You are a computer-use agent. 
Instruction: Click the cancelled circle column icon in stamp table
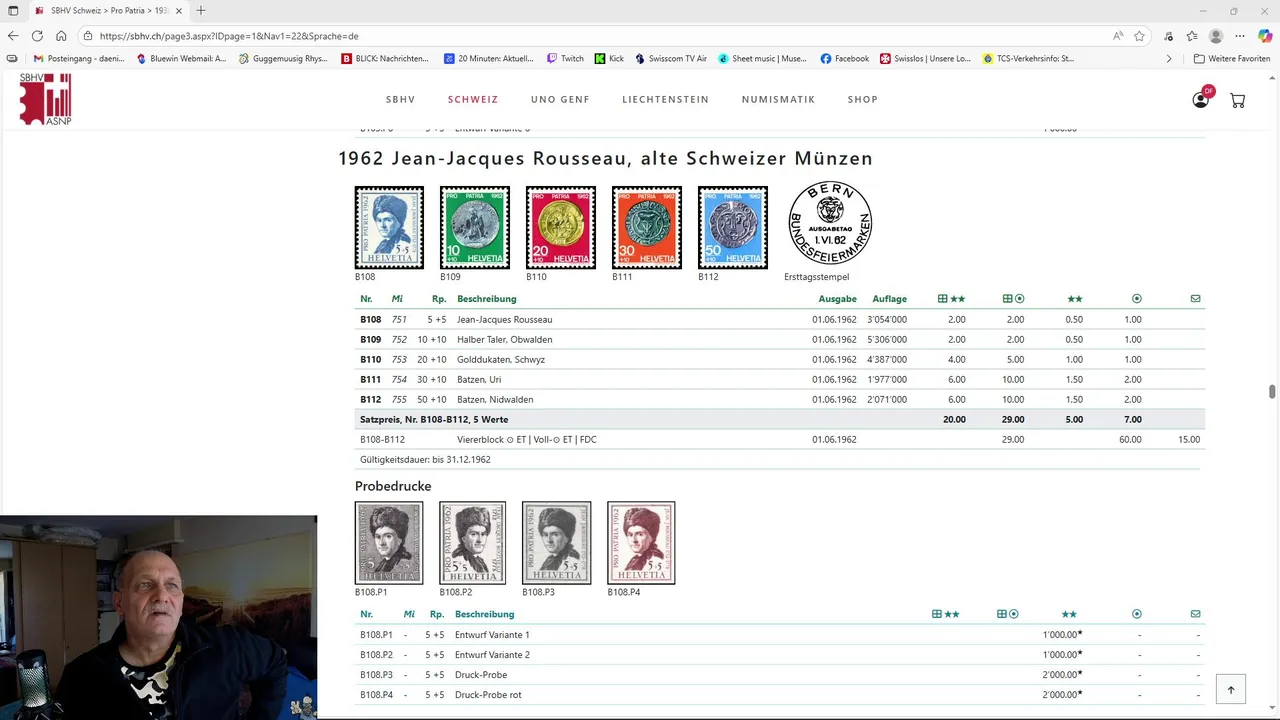(1136, 299)
